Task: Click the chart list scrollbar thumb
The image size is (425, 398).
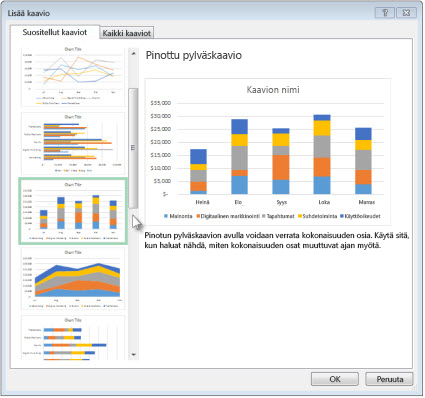Action: pos(133,148)
